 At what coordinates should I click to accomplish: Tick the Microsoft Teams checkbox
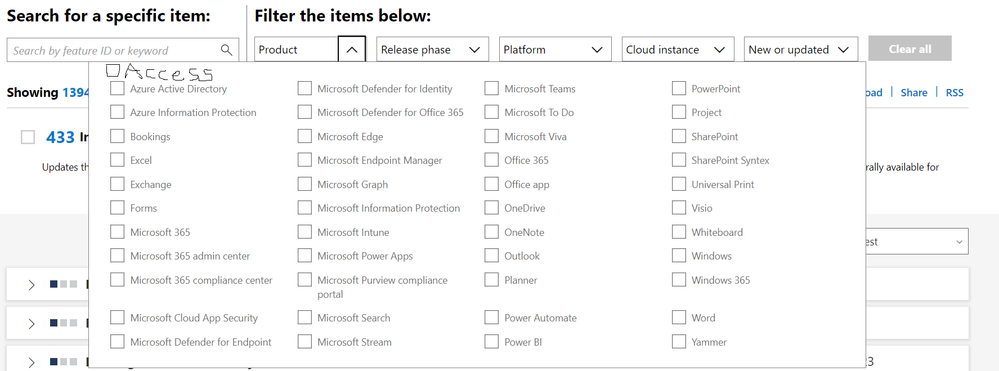[x=491, y=89]
